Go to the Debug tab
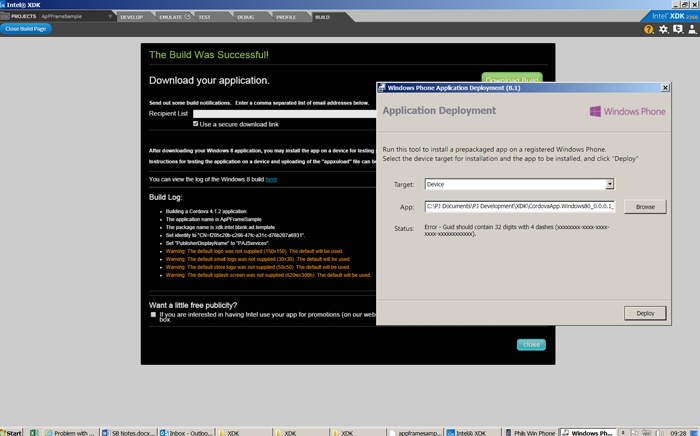Screen dimensions: 700x436 (246, 17)
